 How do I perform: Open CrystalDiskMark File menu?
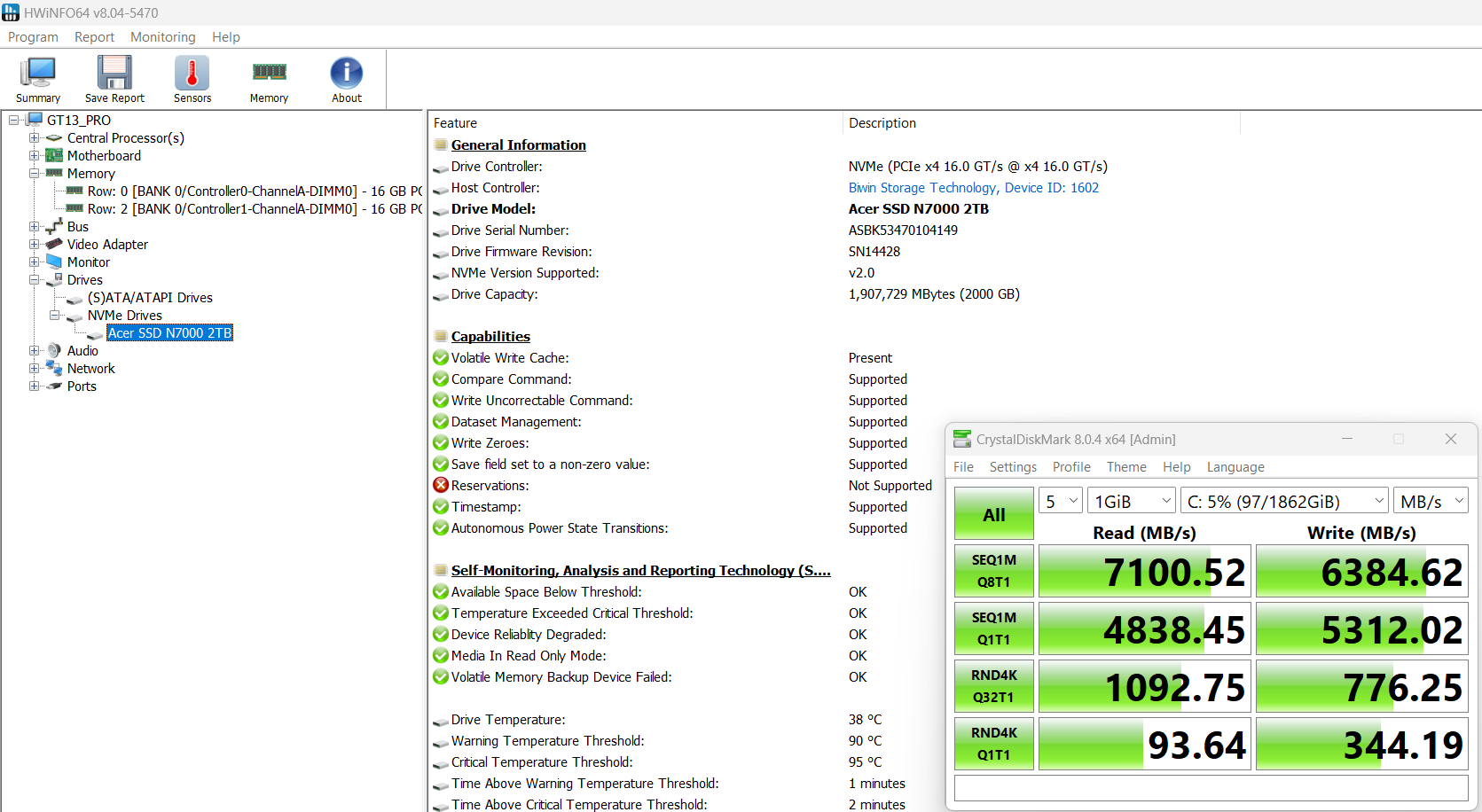point(963,466)
